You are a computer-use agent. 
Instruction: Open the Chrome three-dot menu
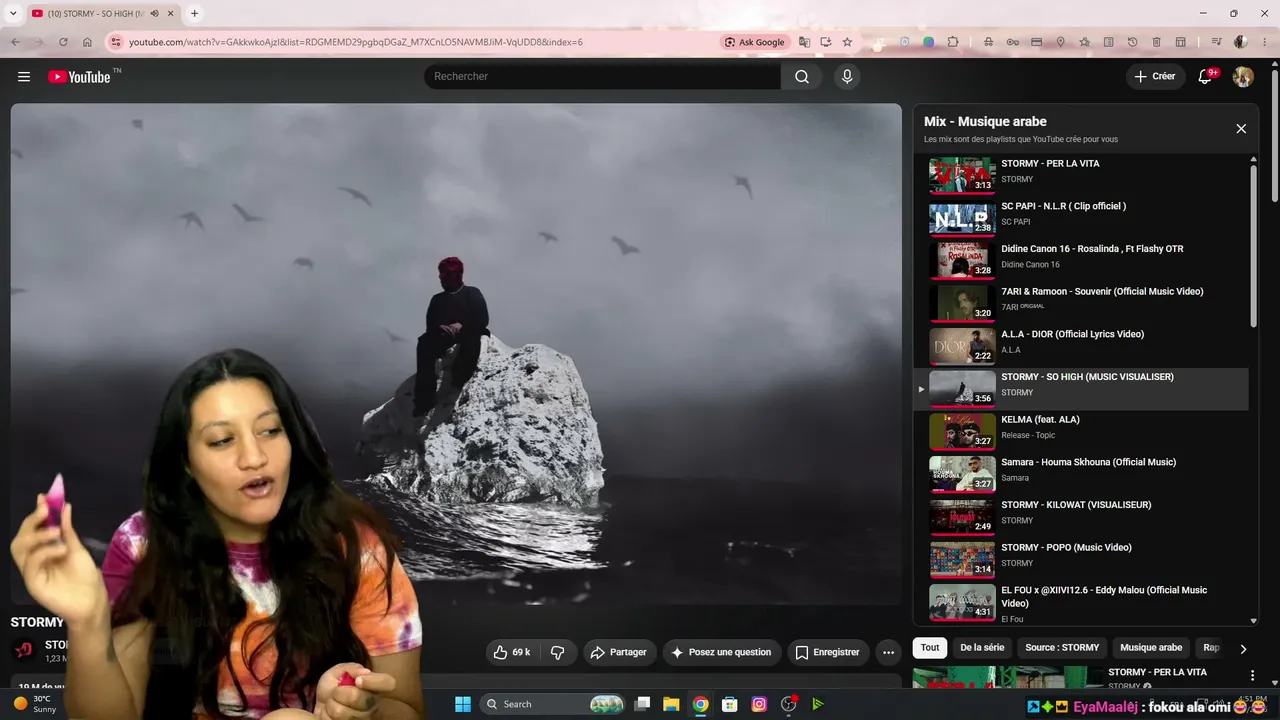coord(1265,42)
